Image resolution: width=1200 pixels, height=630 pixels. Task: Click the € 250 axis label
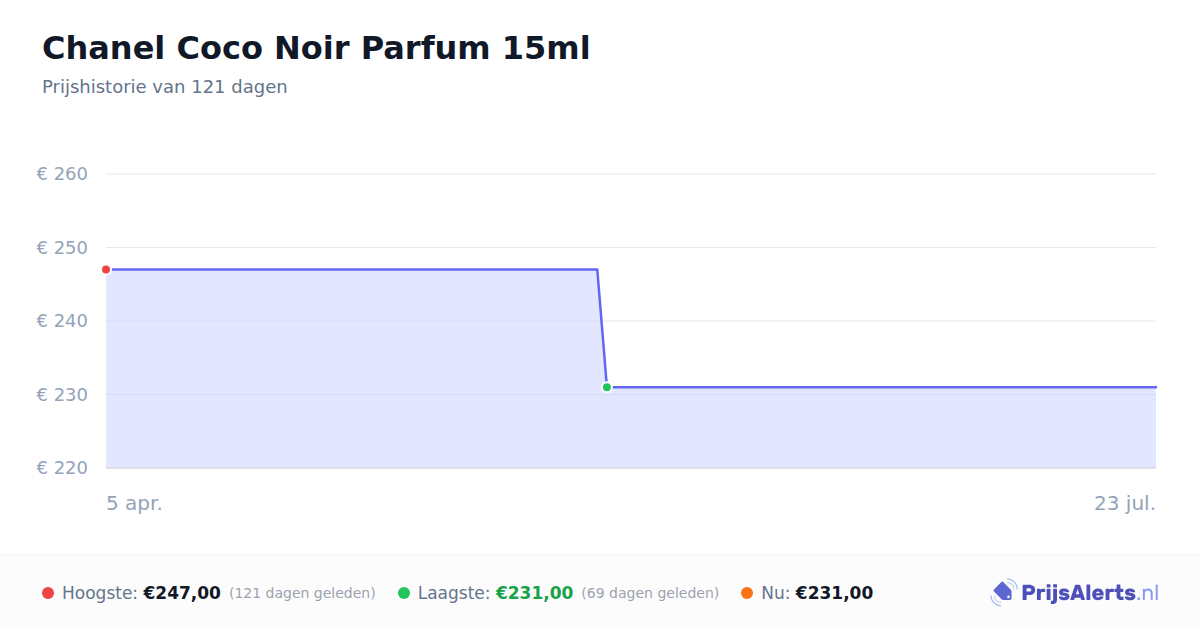tap(62, 248)
